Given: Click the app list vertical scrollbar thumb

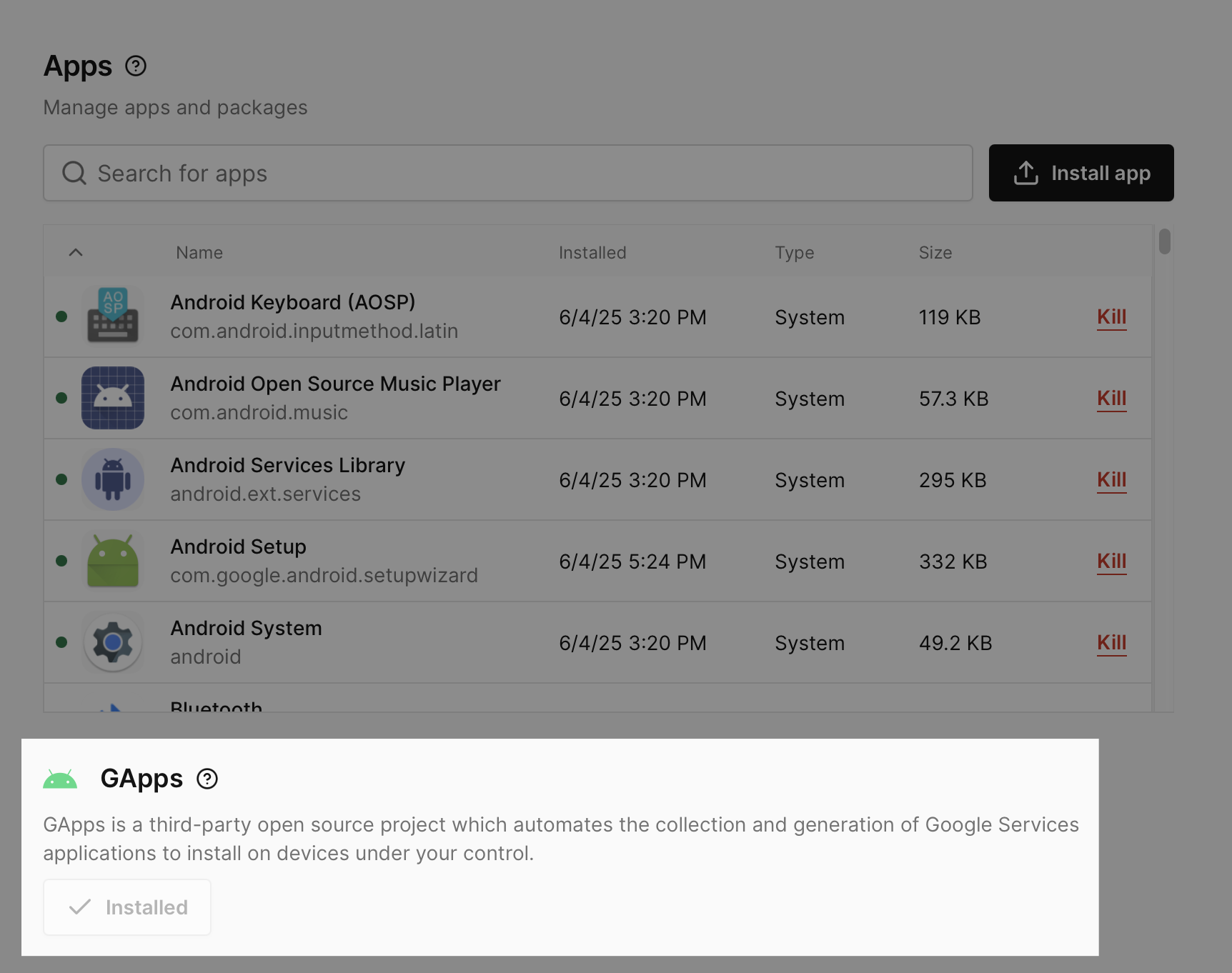Looking at the screenshot, I should click(x=1165, y=241).
